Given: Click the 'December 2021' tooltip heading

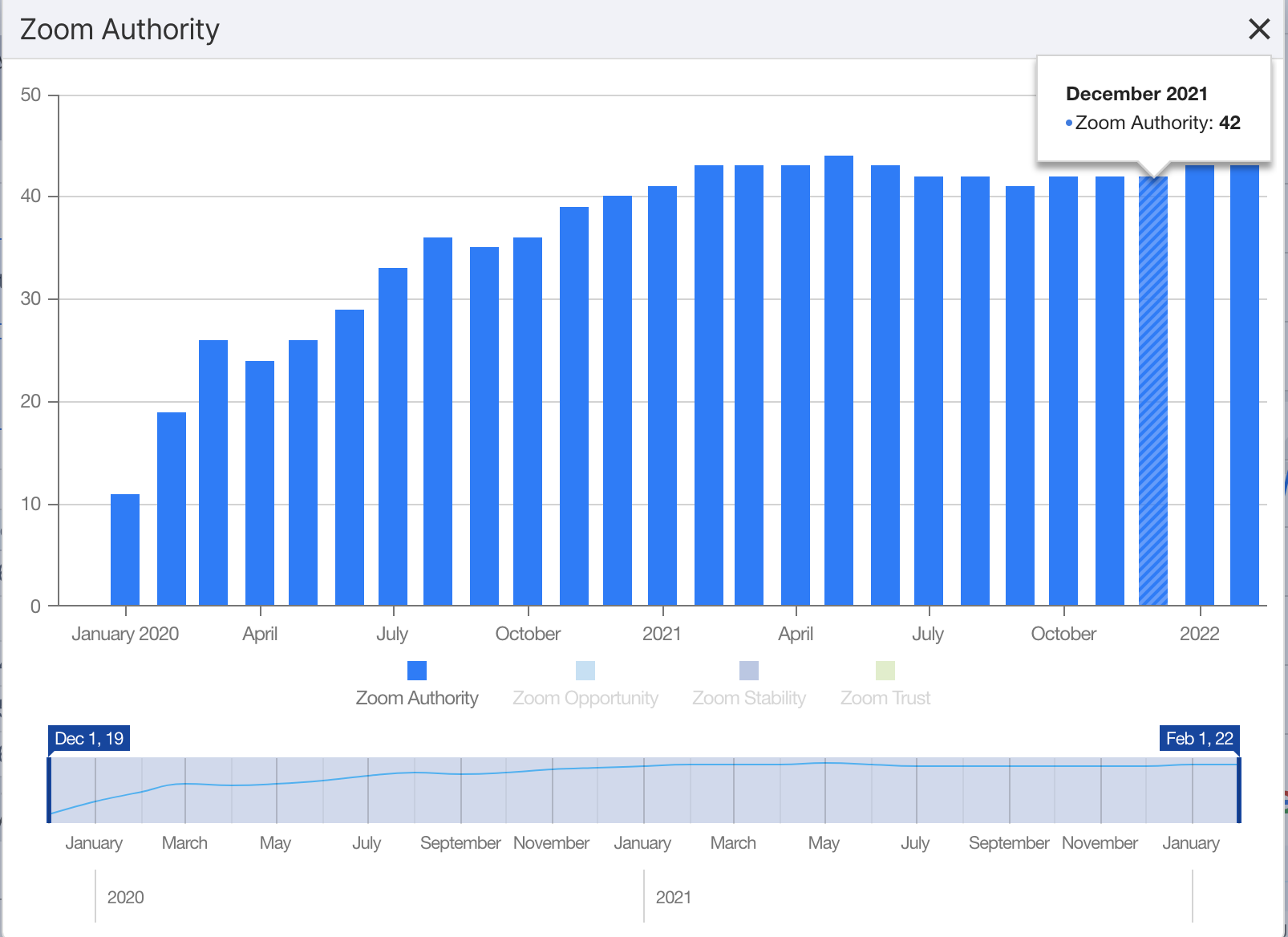Looking at the screenshot, I should [x=1136, y=94].
